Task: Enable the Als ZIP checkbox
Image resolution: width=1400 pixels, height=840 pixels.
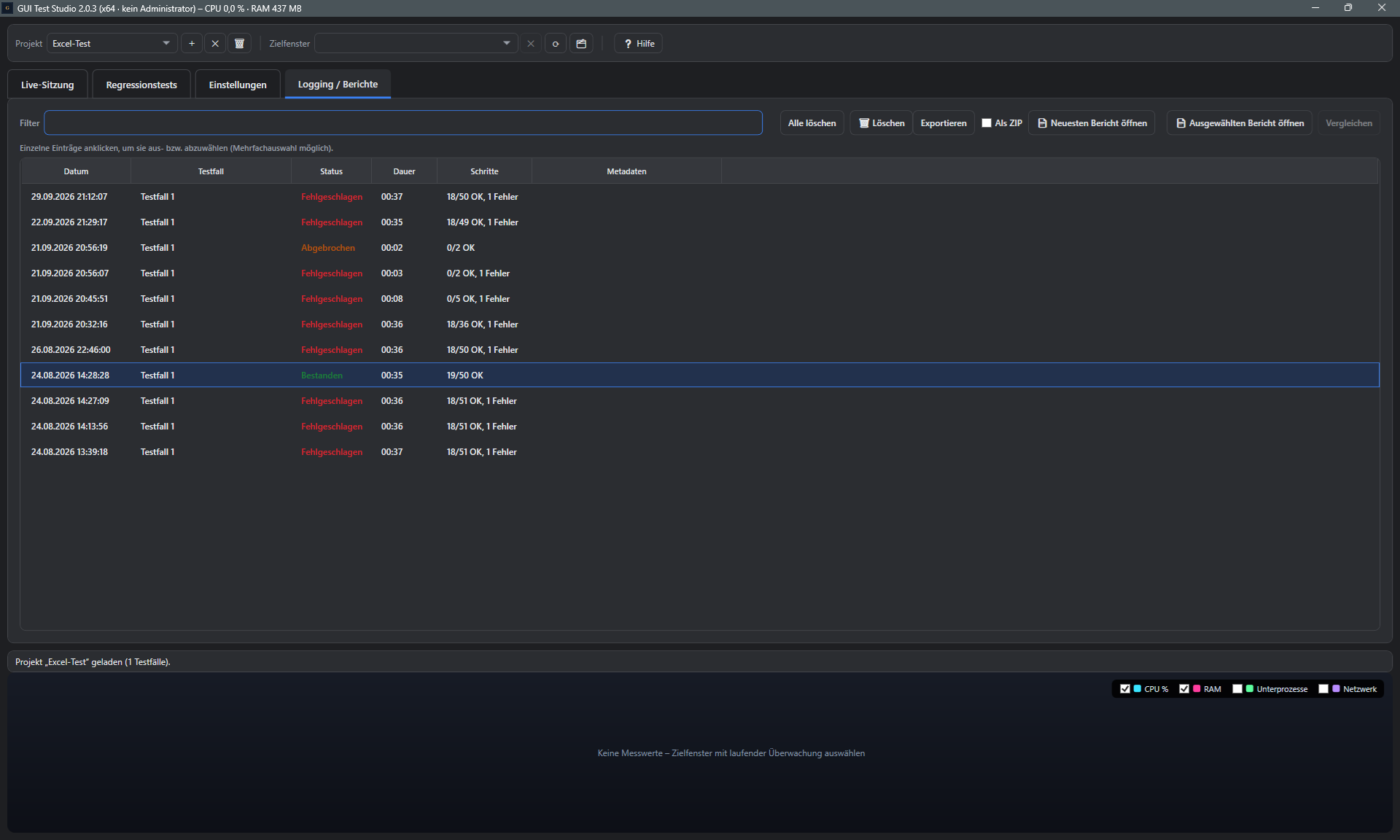Action: (987, 123)
